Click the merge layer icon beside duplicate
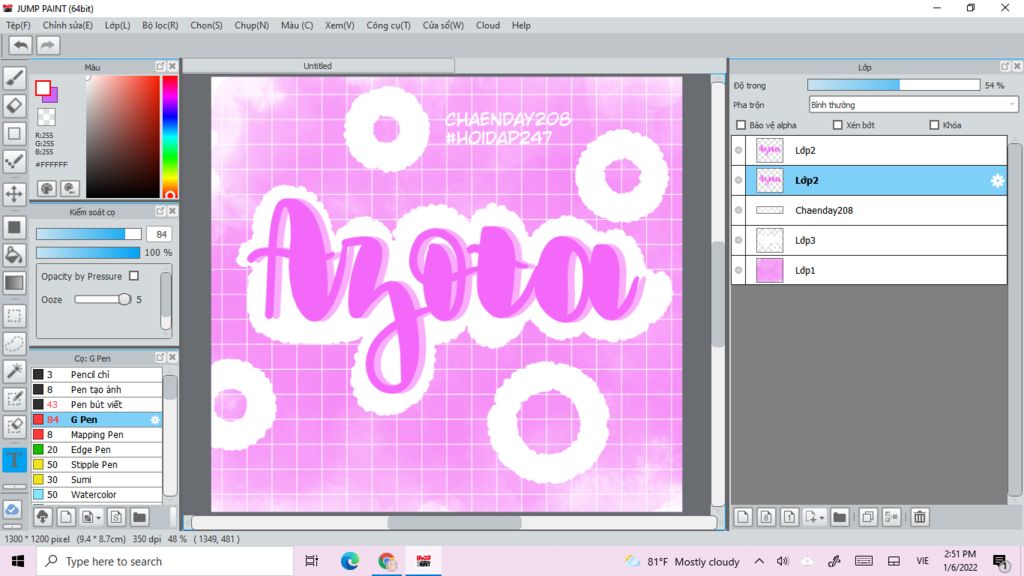 click(x=891, y=517)
